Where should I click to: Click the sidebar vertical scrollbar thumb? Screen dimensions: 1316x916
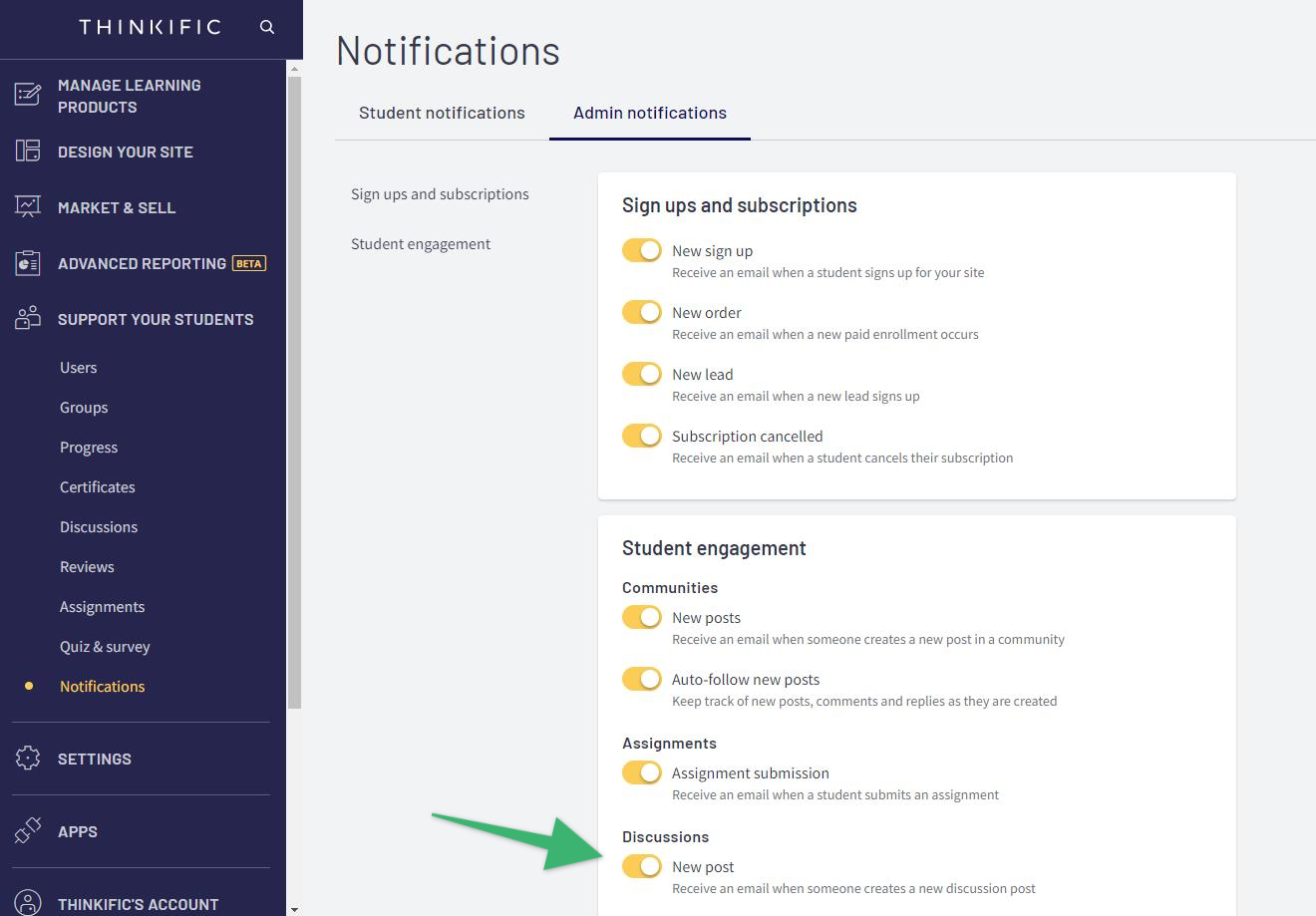point(294,391)
